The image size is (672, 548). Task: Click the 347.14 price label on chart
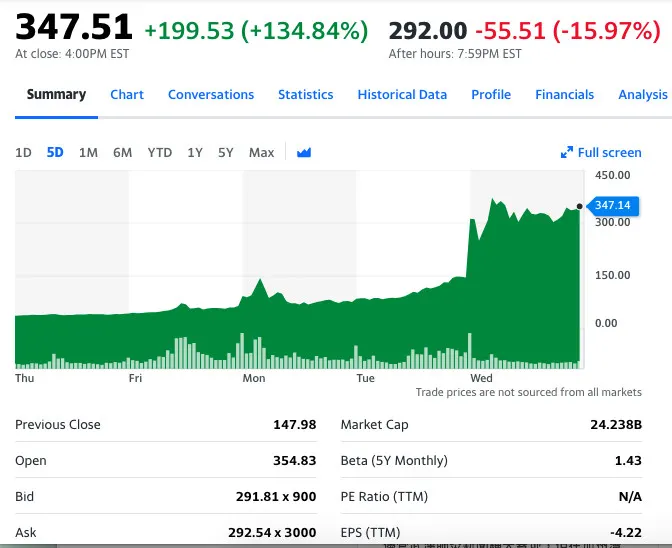tap(612, 206)
